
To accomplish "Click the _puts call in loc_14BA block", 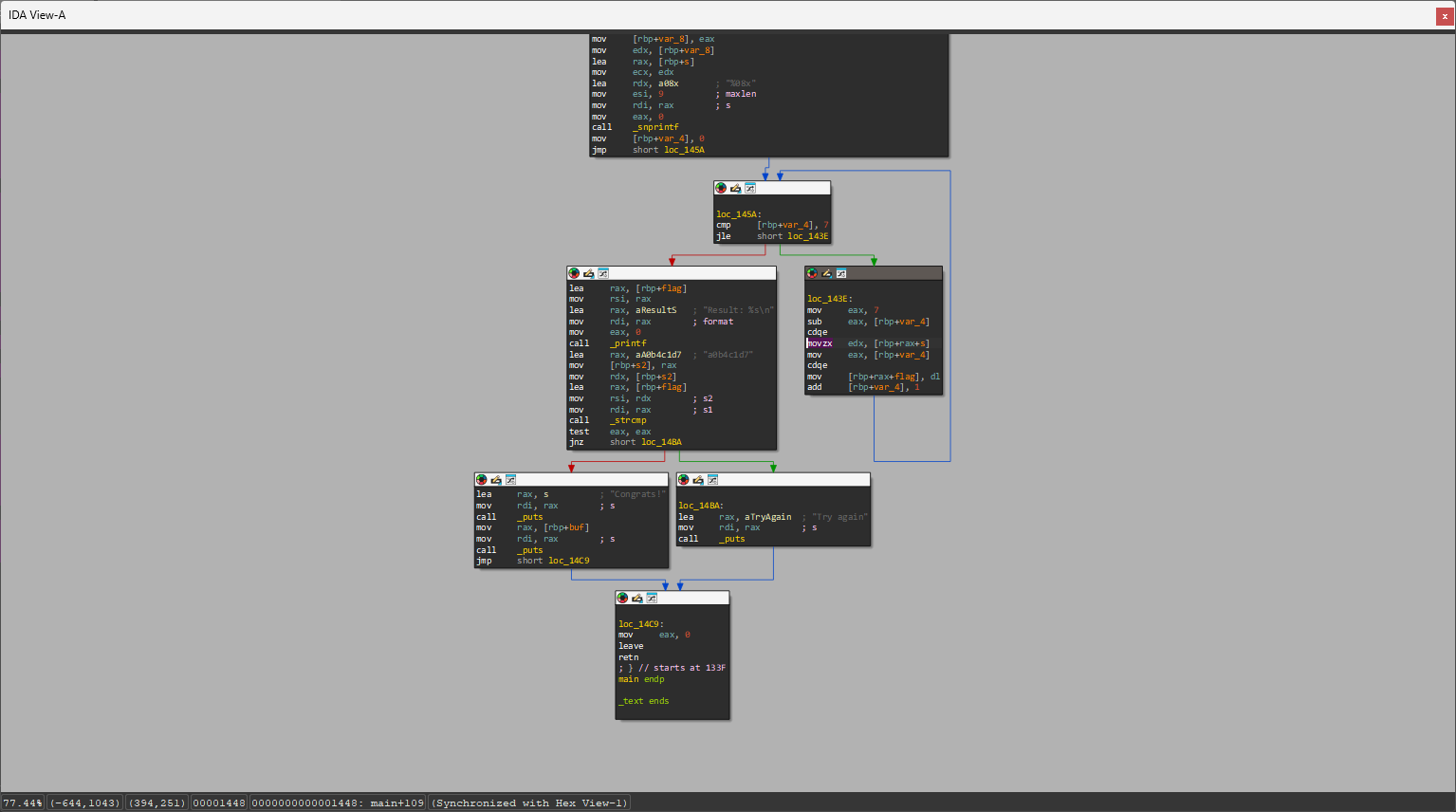I will (731, 539).
